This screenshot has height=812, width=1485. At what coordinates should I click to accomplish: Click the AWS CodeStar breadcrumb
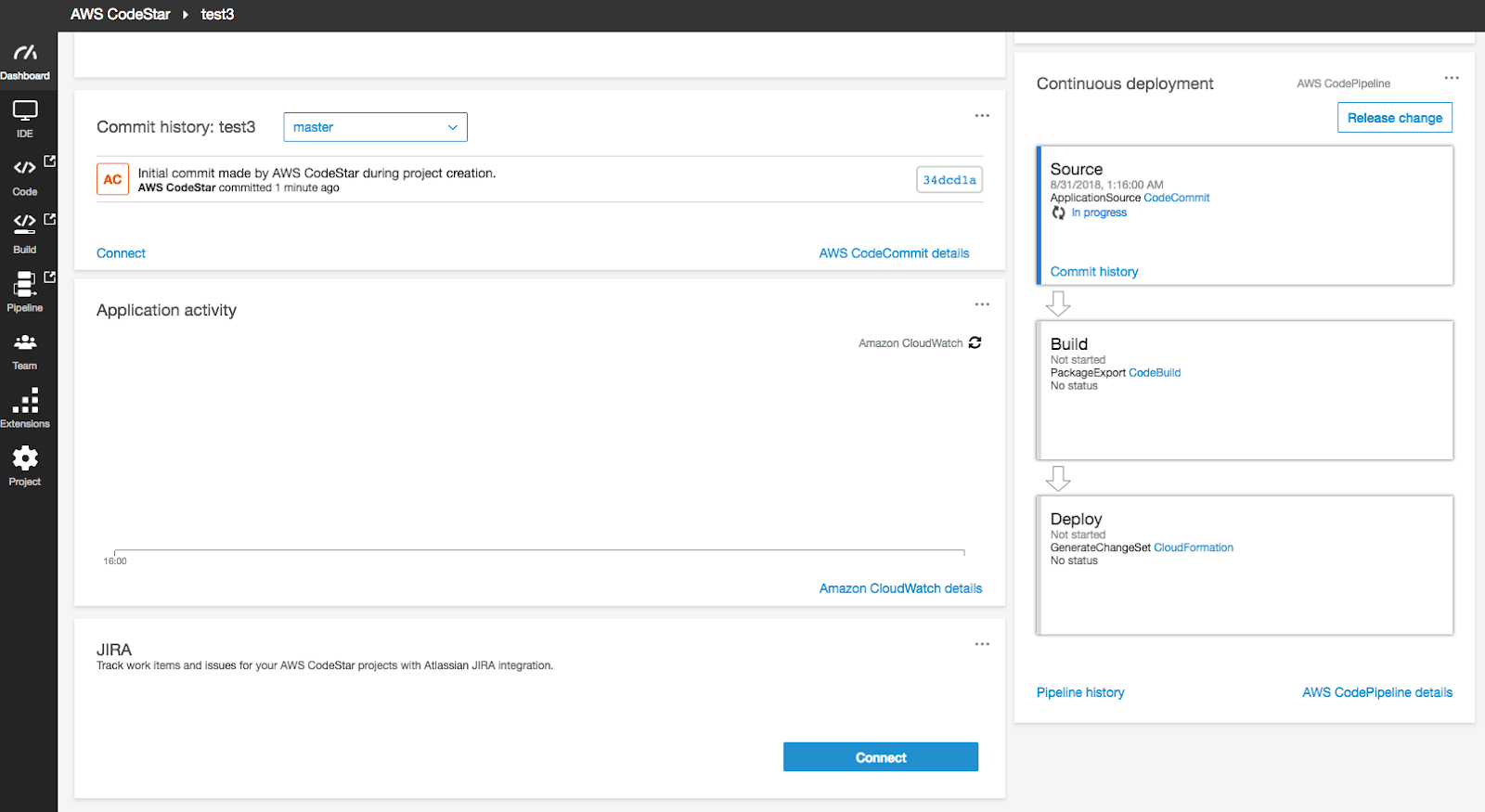pos(121,15)
